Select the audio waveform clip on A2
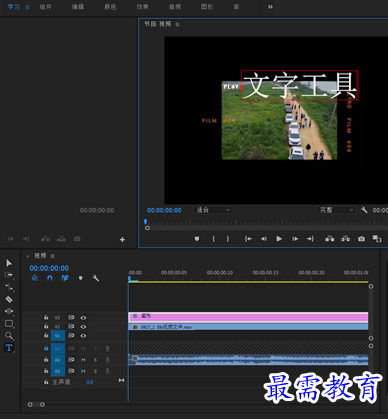Image resolution: width=388 pixels, height=419 pixels. [x=248, y=360]
